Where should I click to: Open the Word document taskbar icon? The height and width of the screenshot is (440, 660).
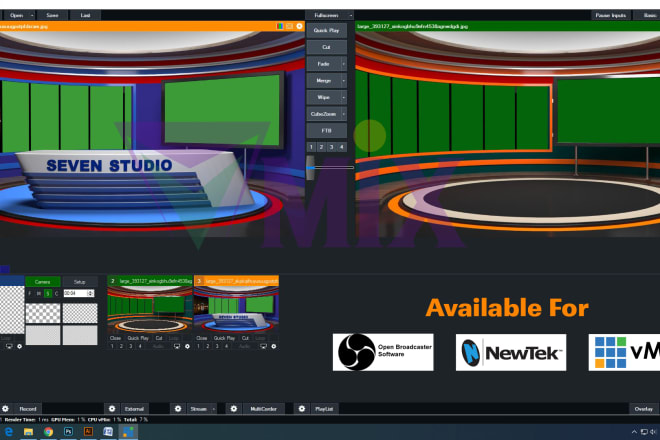(x=108, y=432)
